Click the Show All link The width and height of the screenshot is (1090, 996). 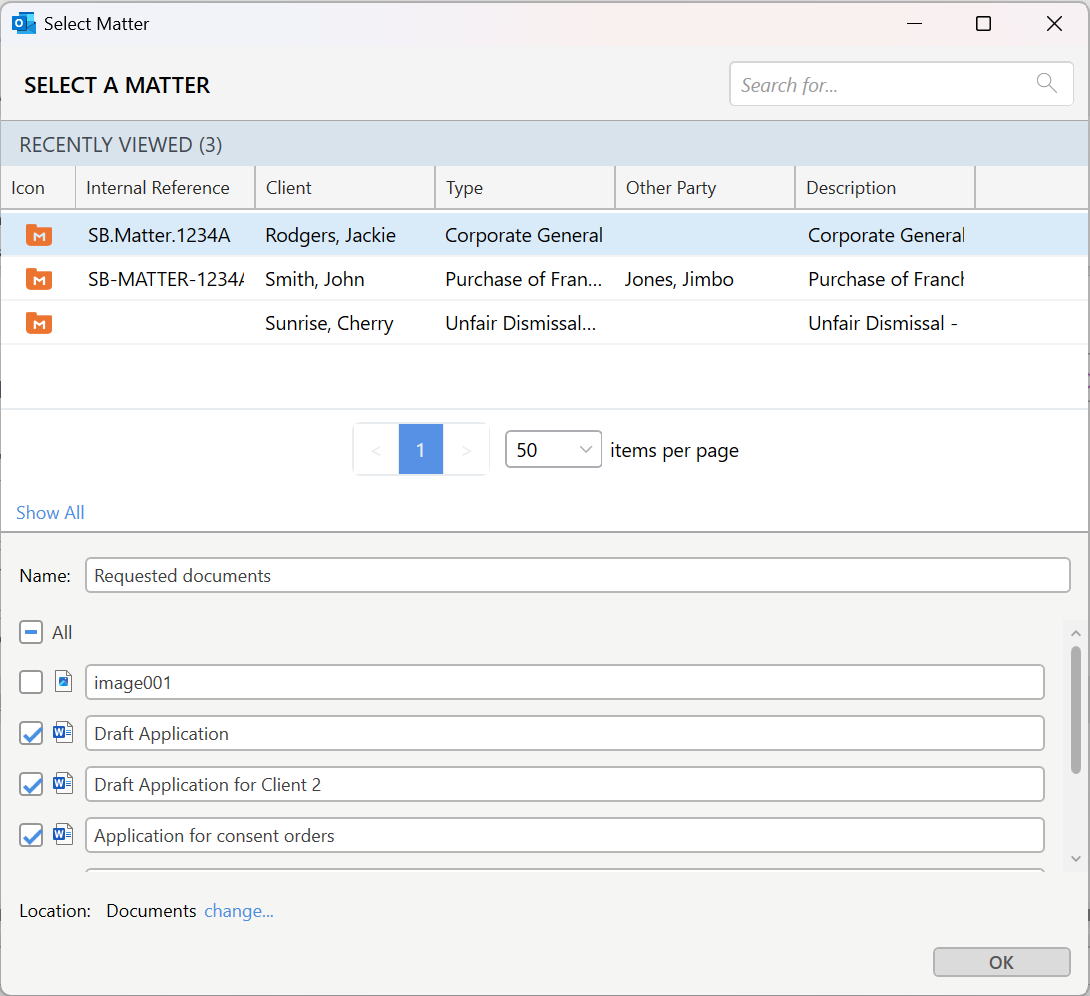coord(50,512)
